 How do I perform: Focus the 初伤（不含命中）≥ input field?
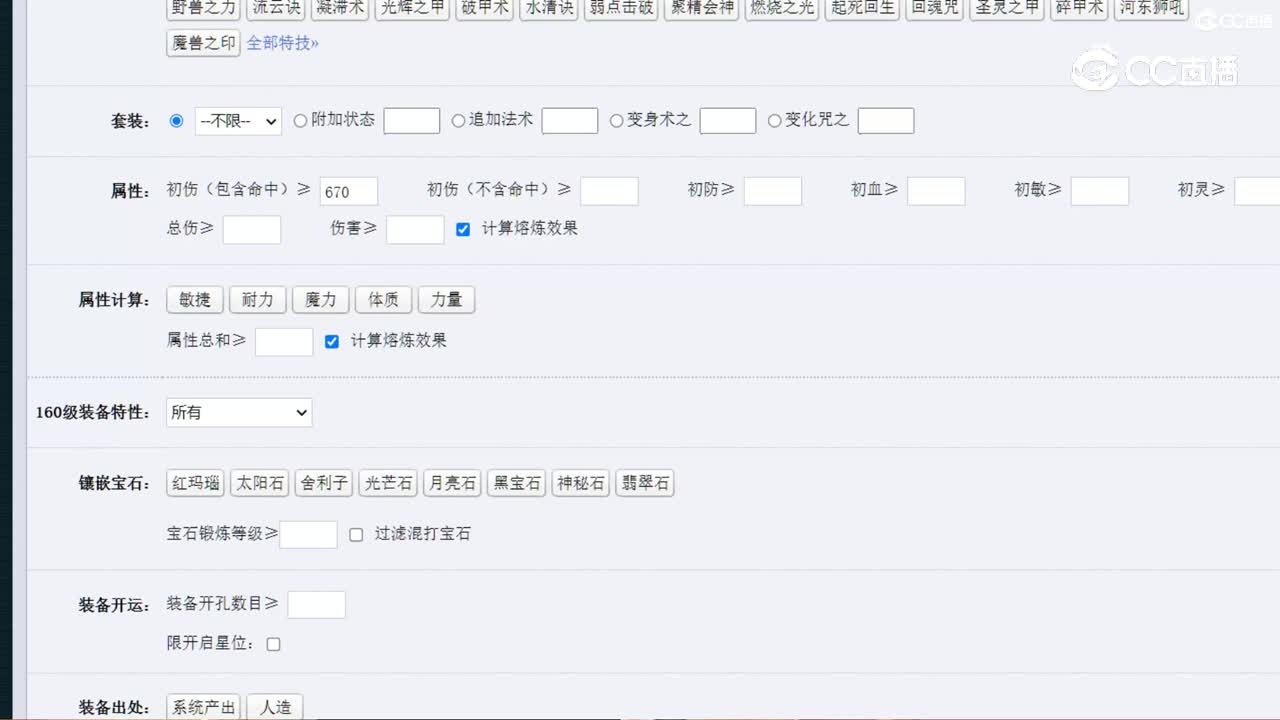click(609, 191)
